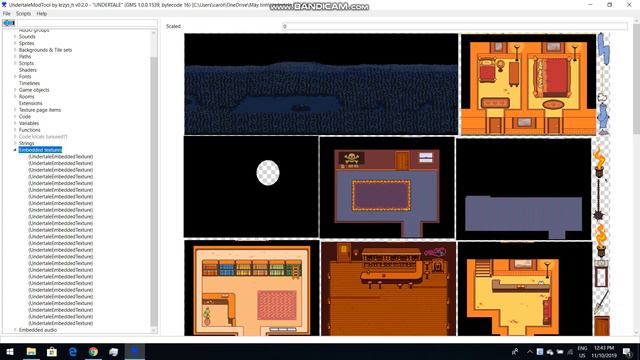Select the Timelines tree item
Image resolution: width=640 pixels, height=360 pixels.
(x=29, y=83)
